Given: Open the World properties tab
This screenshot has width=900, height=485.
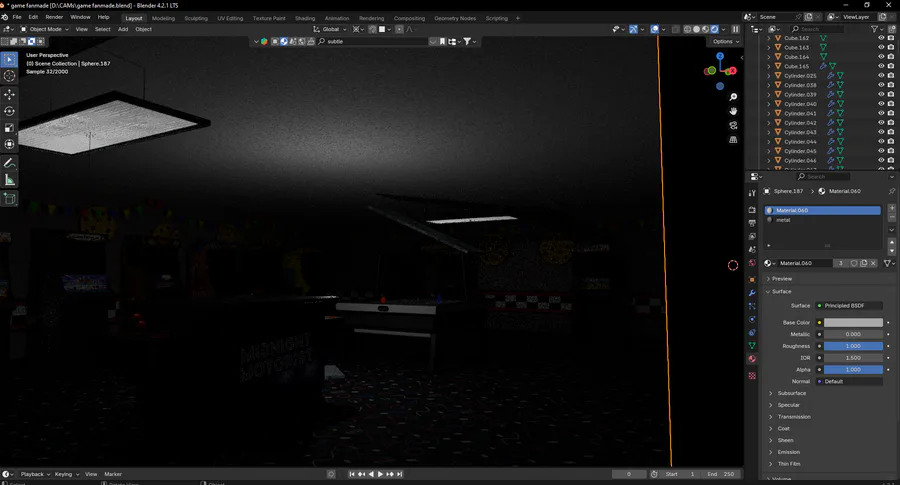Looking at the screenshot, I should coord(752,263).
